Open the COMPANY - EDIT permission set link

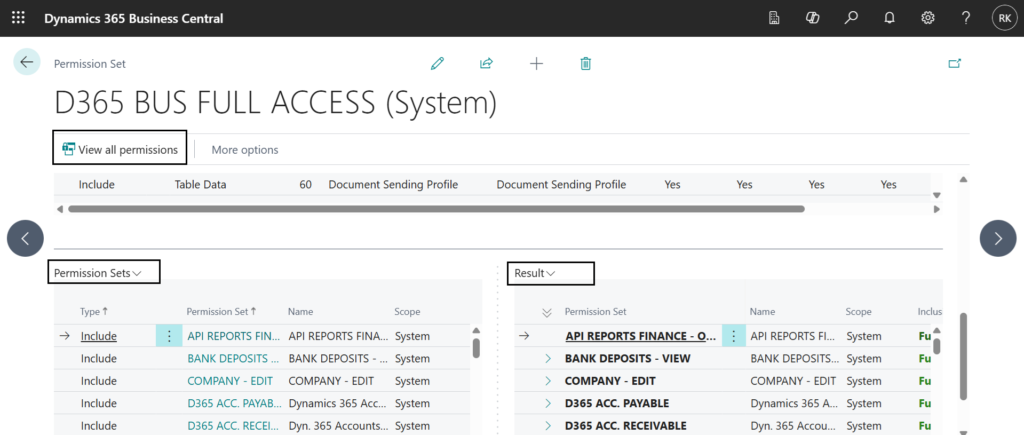pyautogui.click(x=231, y=381)
